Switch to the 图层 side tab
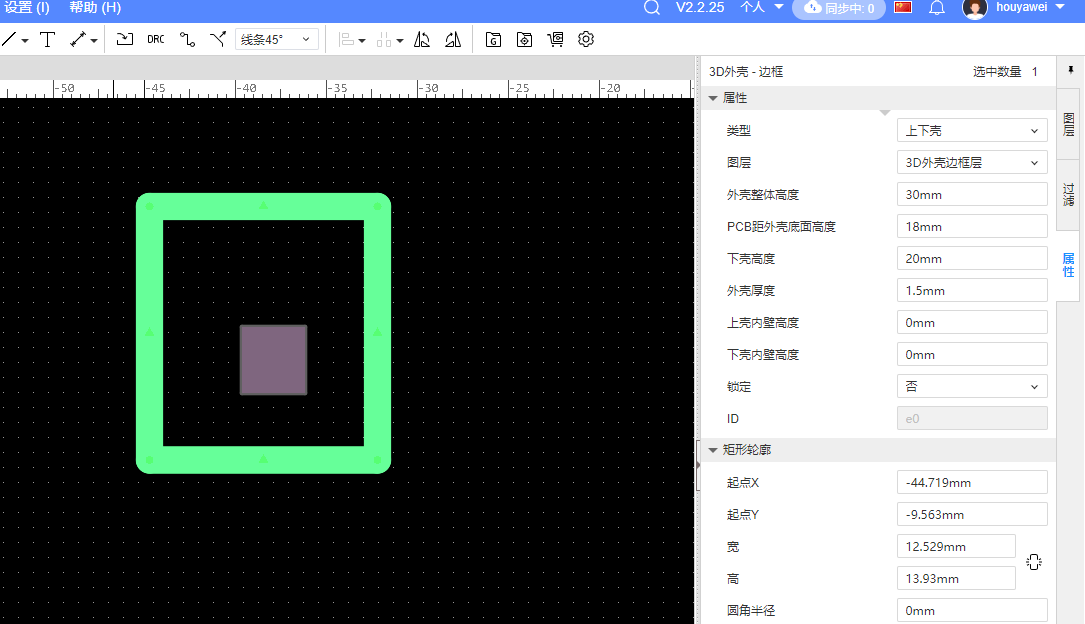Screen dimensions: 1085x624 1068,124
